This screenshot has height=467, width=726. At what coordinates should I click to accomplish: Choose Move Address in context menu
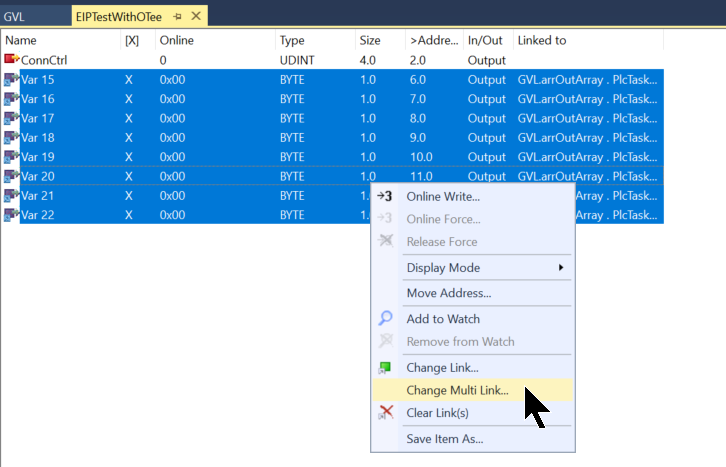click(448, 293)
